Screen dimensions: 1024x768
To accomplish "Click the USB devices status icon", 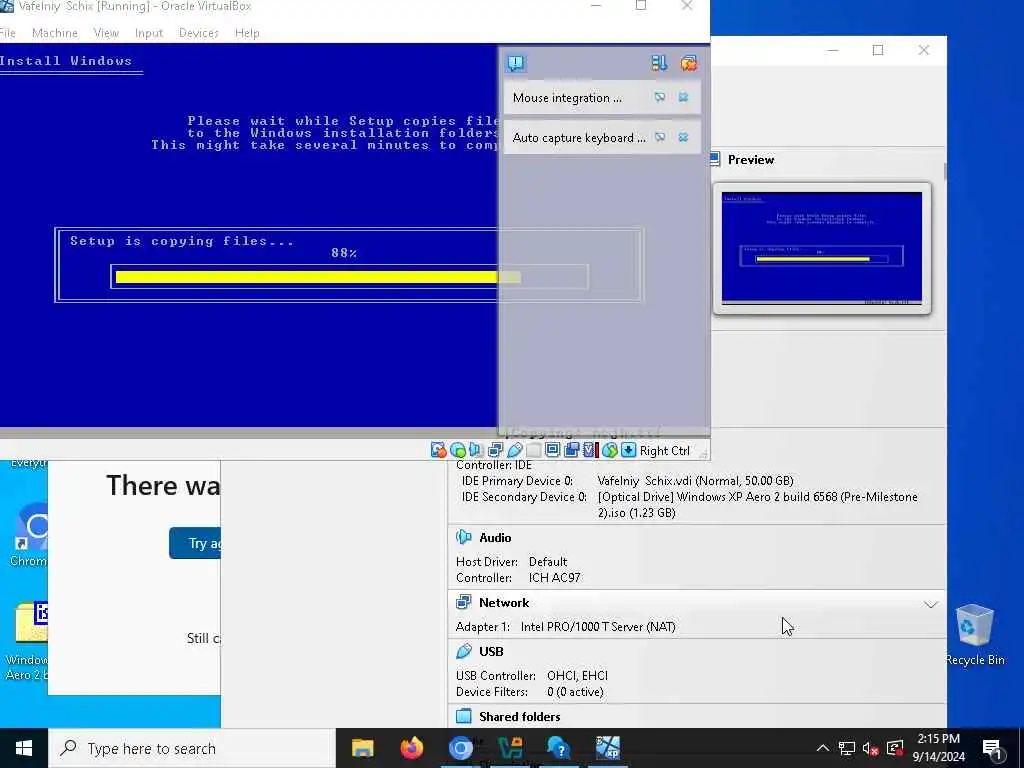I will coord(515,450).
